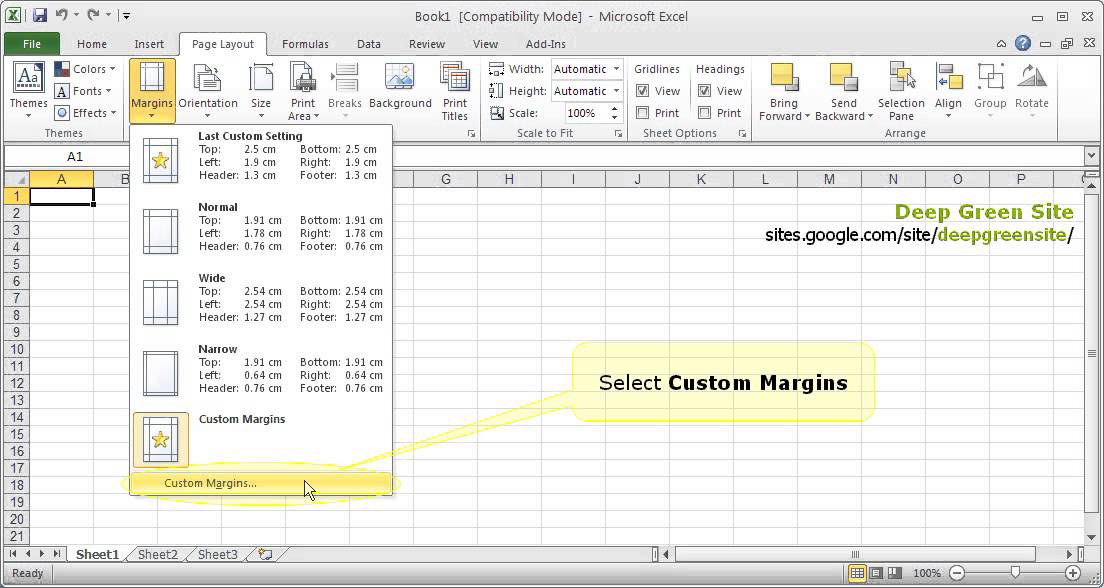Expand the Width Automatic dropdown

pos(616,69)
